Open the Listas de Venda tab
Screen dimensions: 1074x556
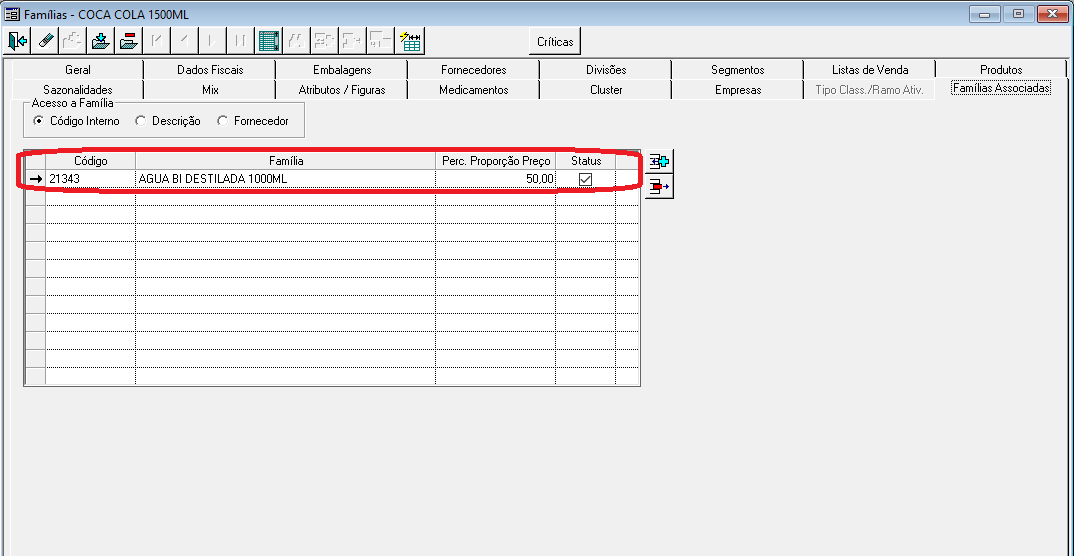tap(870, 70)
